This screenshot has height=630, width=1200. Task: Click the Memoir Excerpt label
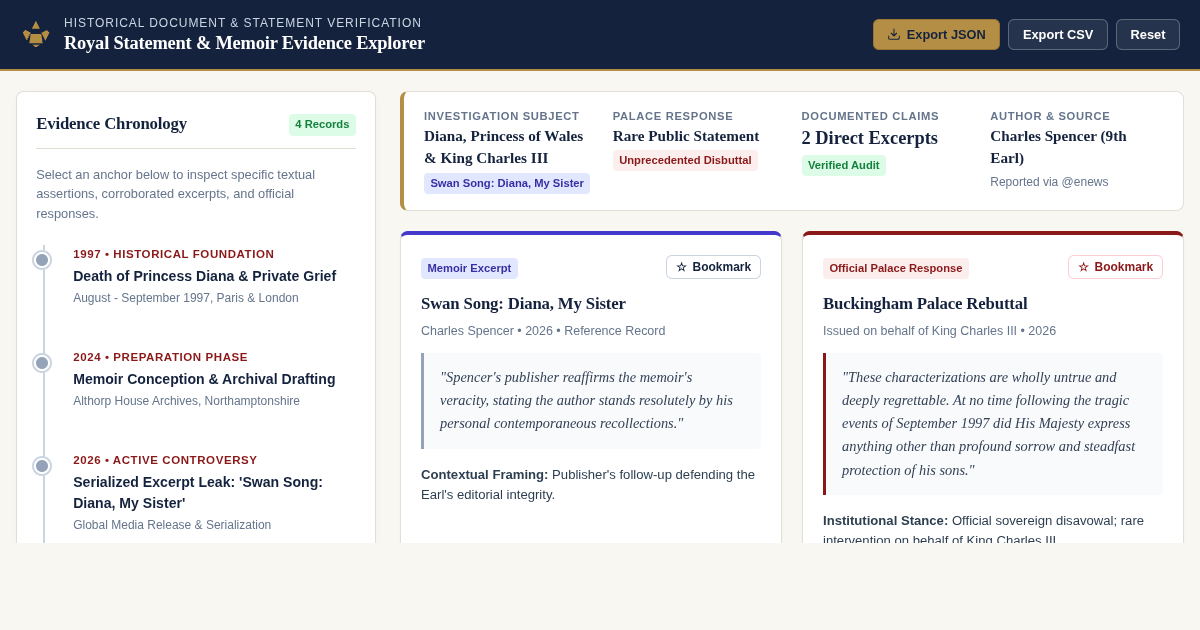(469, 268)
